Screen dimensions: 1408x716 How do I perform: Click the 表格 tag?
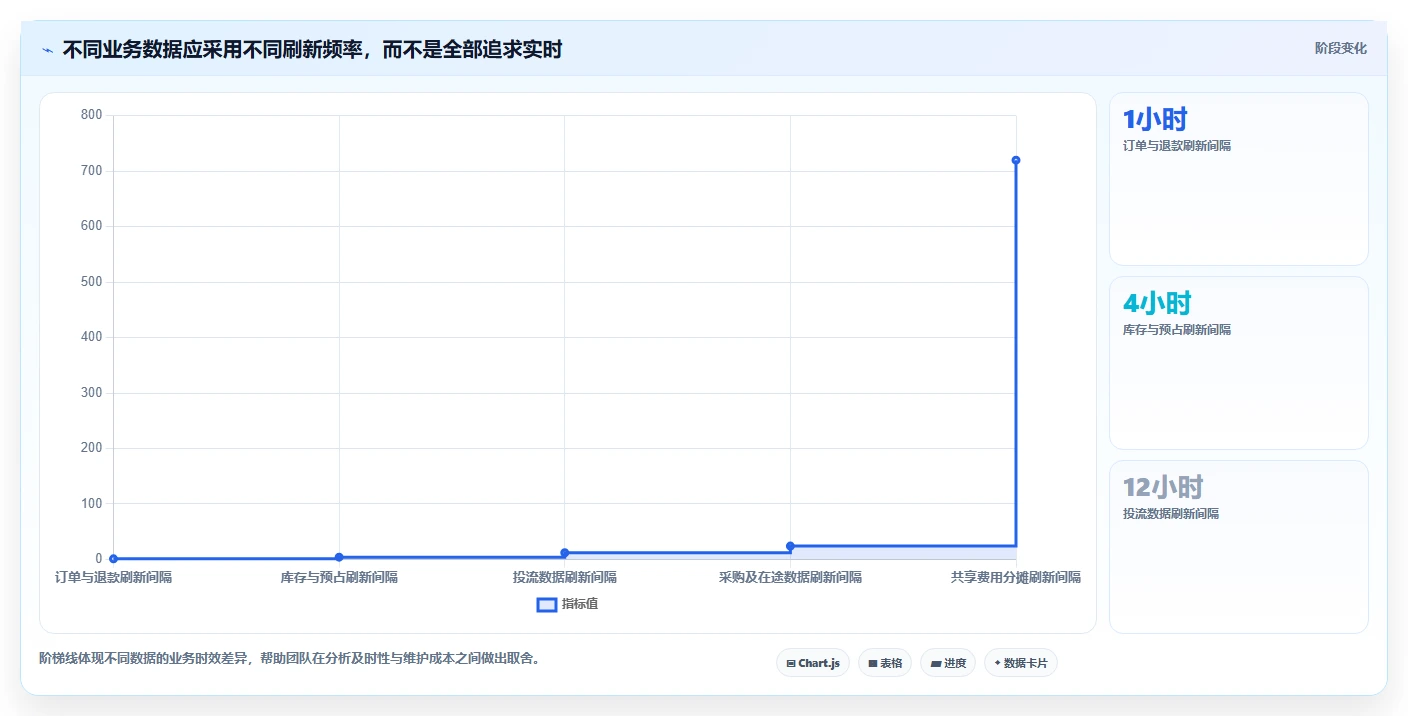tap(885, 663)
